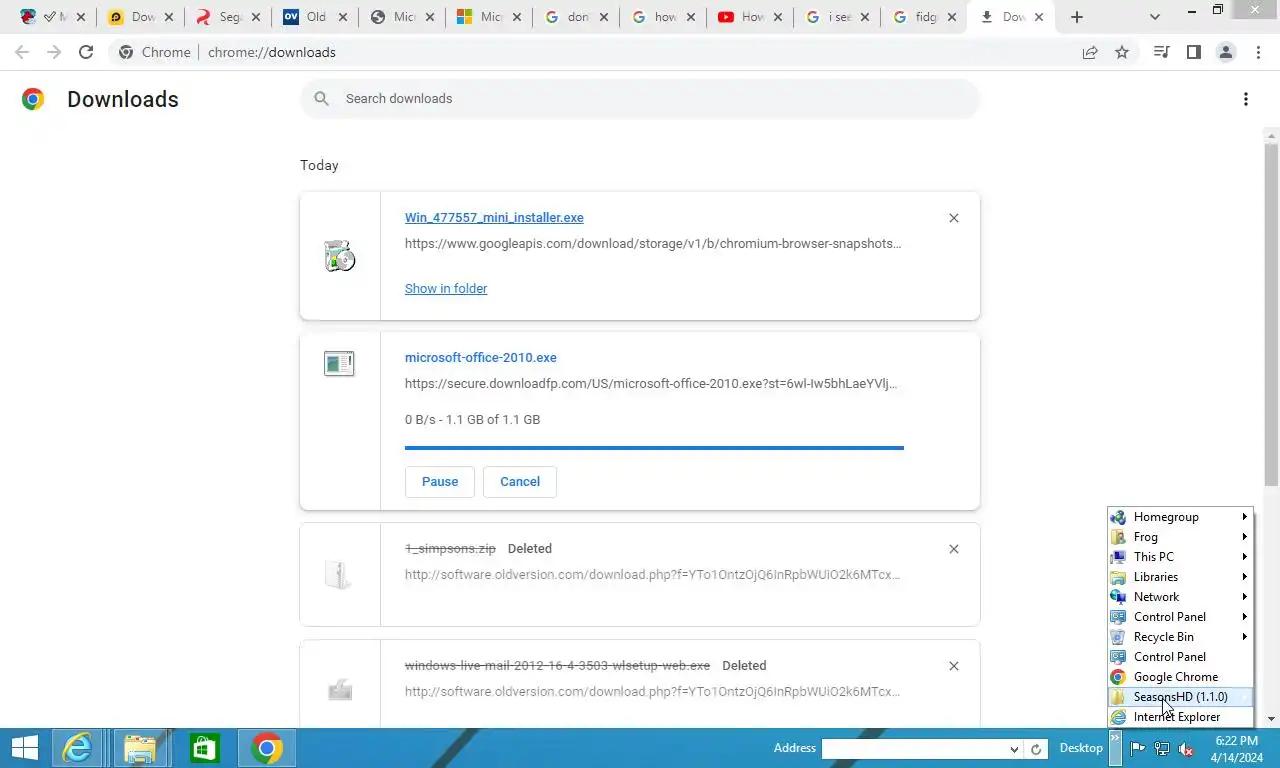
Task: Click the share page icon in address bar
Action: point(1090,52)
